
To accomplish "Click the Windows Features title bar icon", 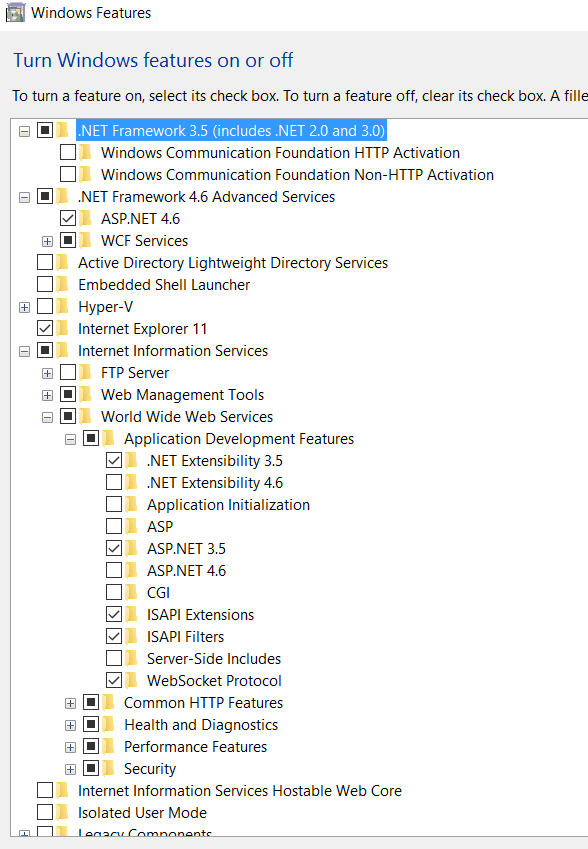I will tap(15, 12).
